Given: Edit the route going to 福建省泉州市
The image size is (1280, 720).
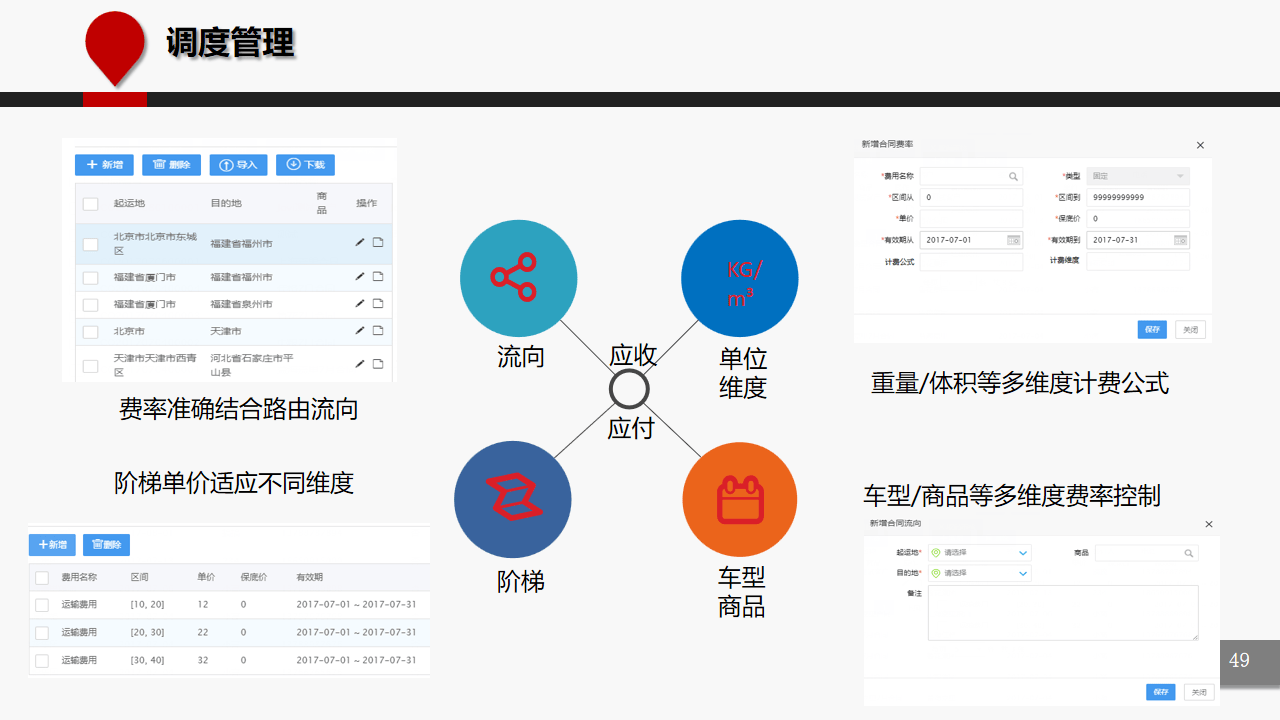Looking at the screenshot, I should pos(360,303).
